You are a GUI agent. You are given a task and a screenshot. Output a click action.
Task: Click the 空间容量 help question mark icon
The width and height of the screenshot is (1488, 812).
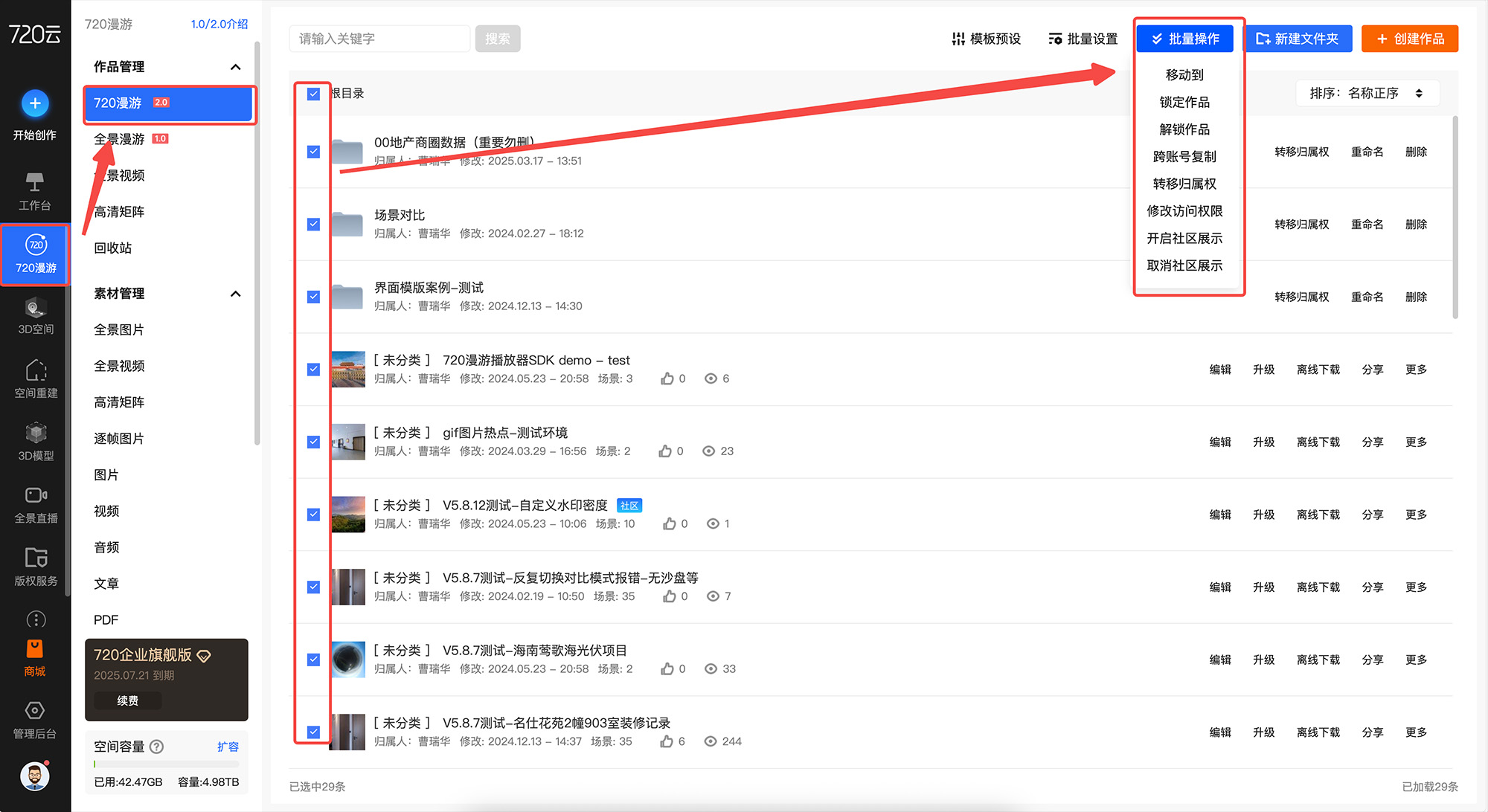(156, 747)
